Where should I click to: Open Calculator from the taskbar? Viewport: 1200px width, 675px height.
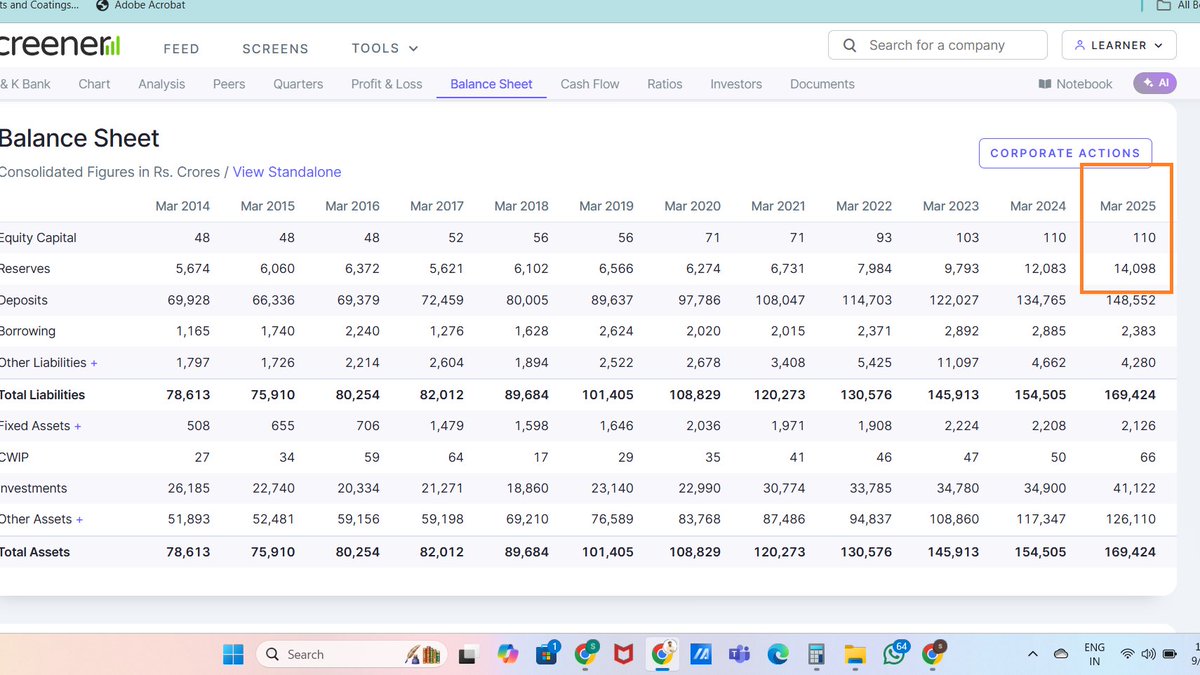(x=816, y=654)
